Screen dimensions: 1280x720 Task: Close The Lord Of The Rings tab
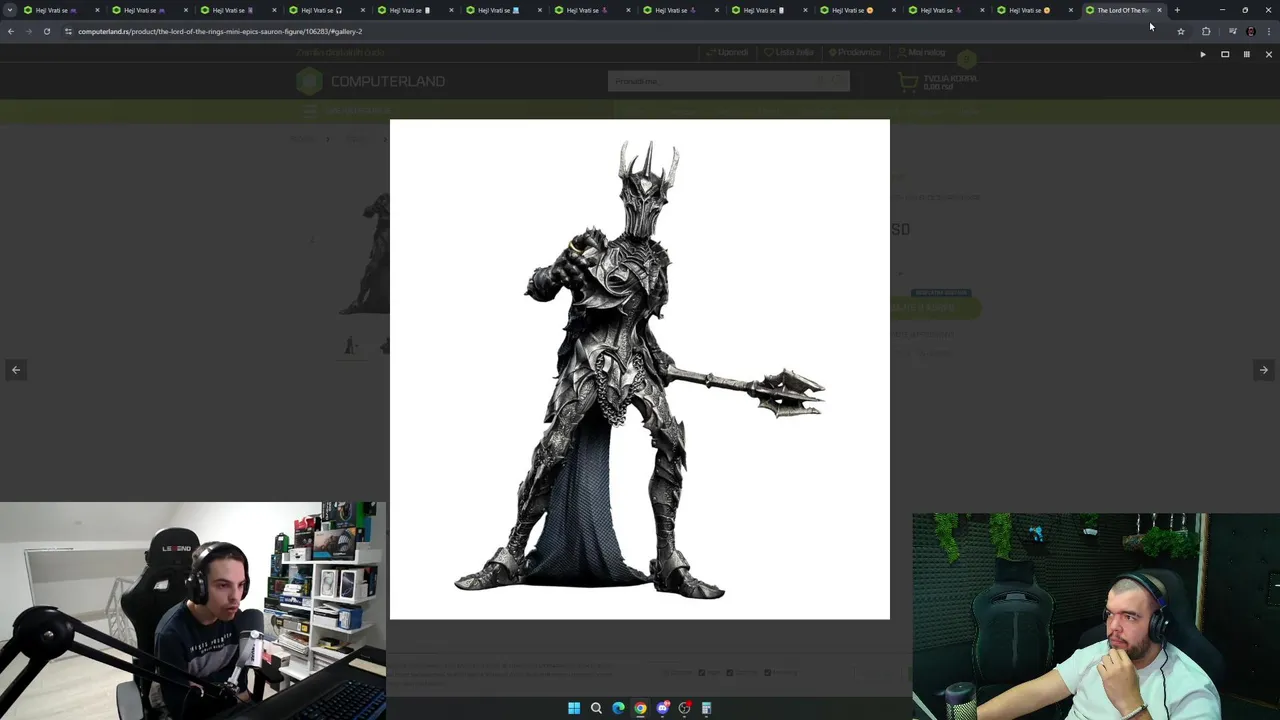(1159, 10)
